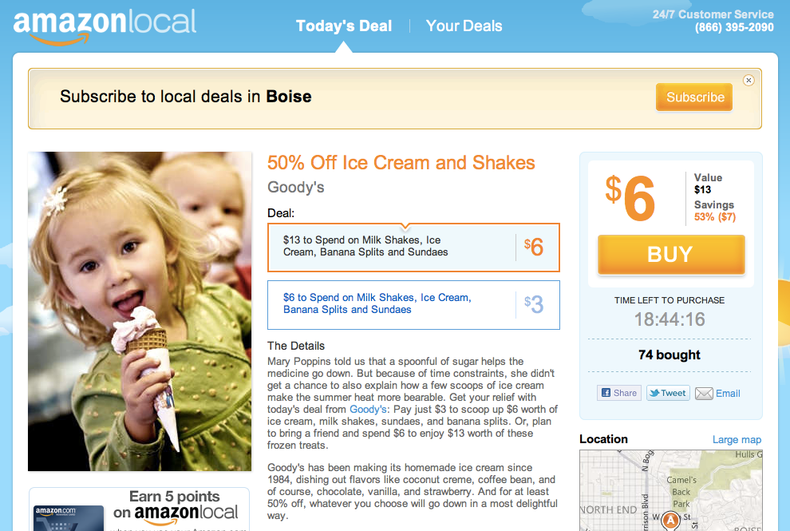Click the girl with ice cream photo
Viewport: 790px width, 531px height.
(140, 311)
